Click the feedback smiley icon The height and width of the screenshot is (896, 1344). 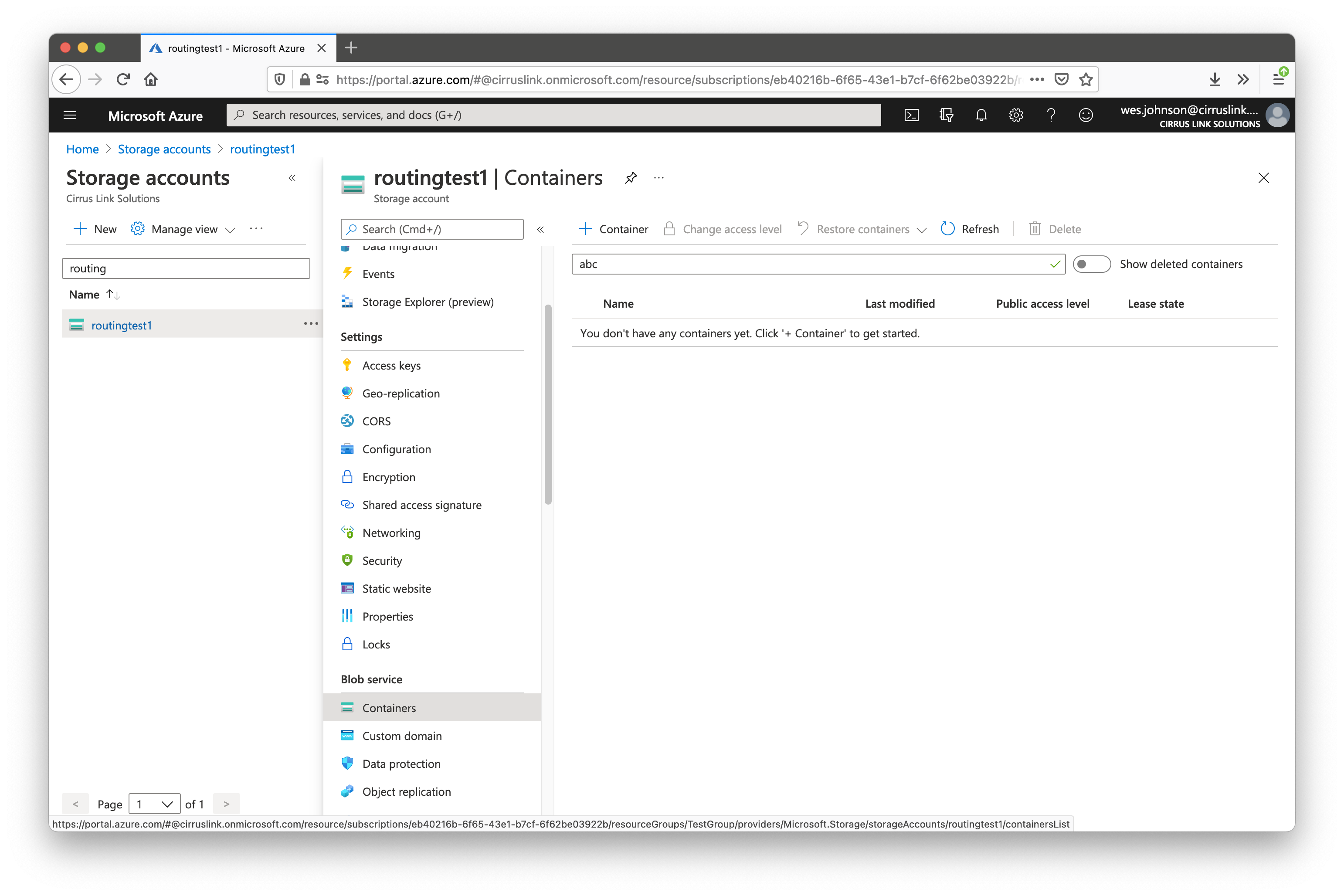[x=1086, y=115]
